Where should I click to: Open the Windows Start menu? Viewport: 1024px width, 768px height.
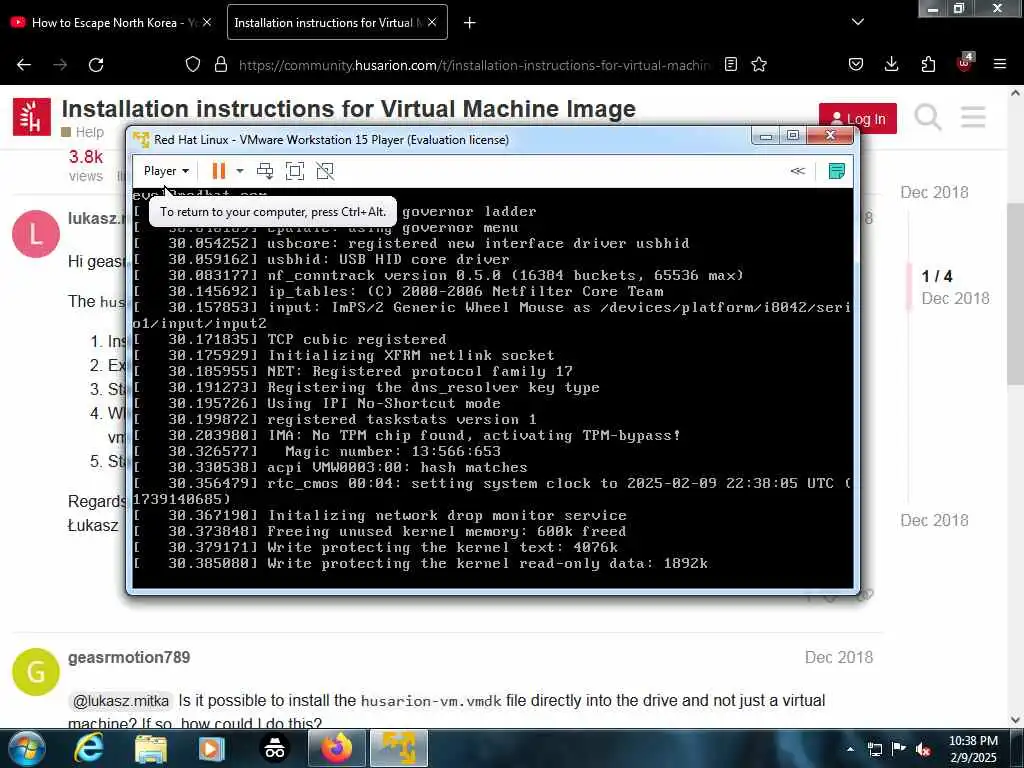[27, 748]
